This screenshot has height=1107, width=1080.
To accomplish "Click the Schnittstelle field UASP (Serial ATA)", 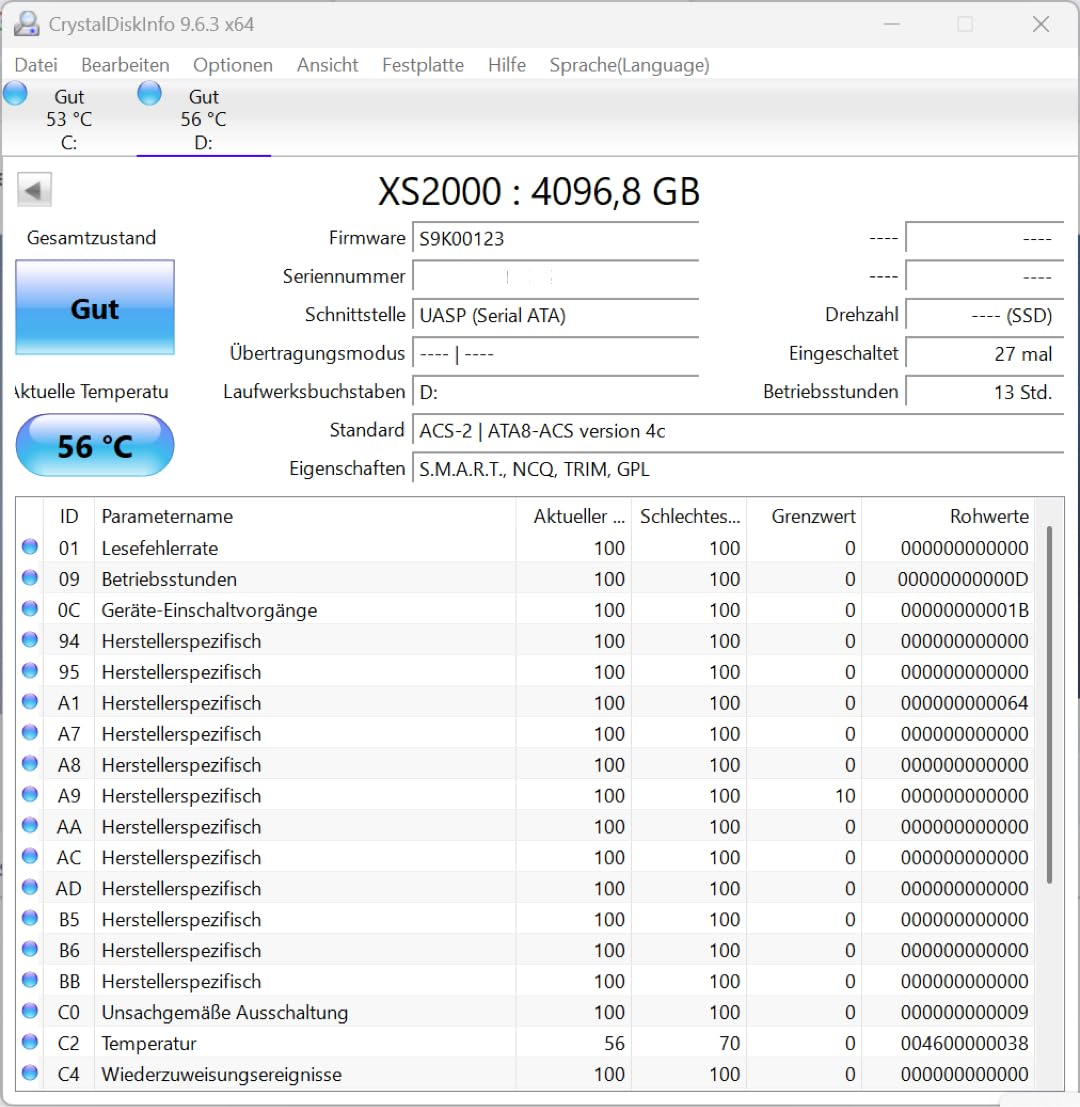I will point(556,315).
